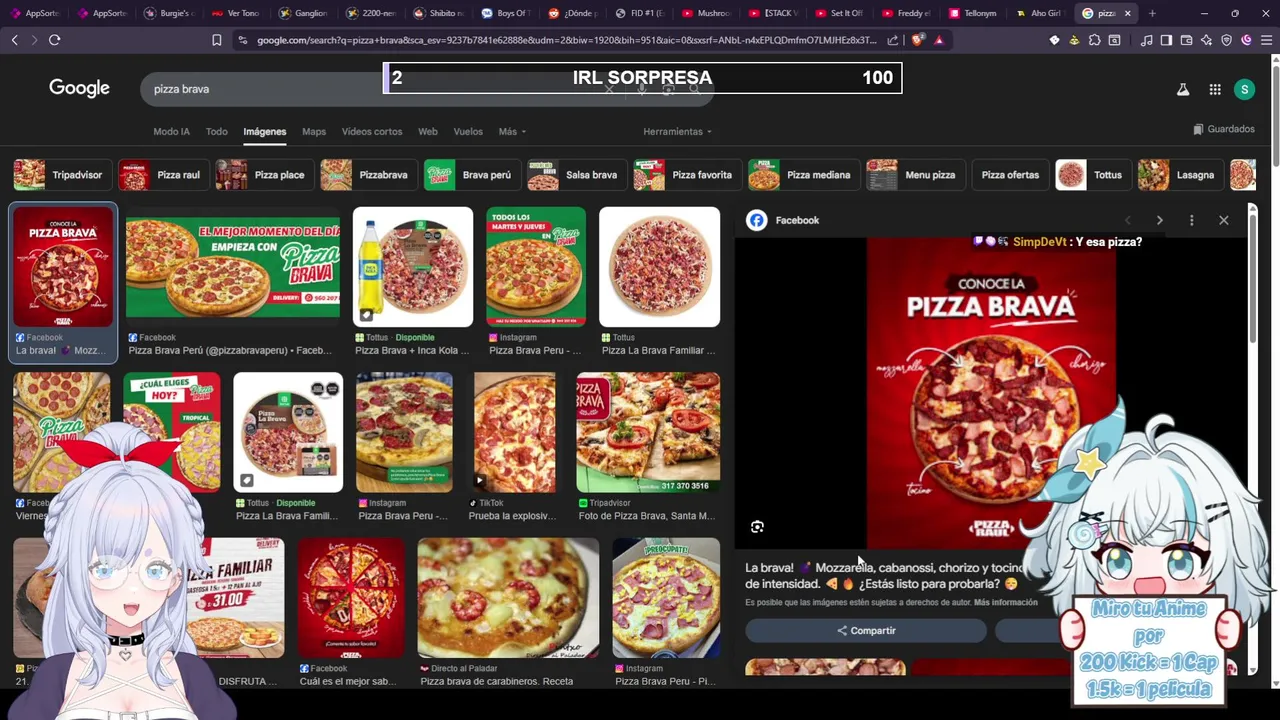Open the browser extensions puzzle icon
This screenshot has height=720, width=1280.
pyautogui.click(x=1094, y=40)
